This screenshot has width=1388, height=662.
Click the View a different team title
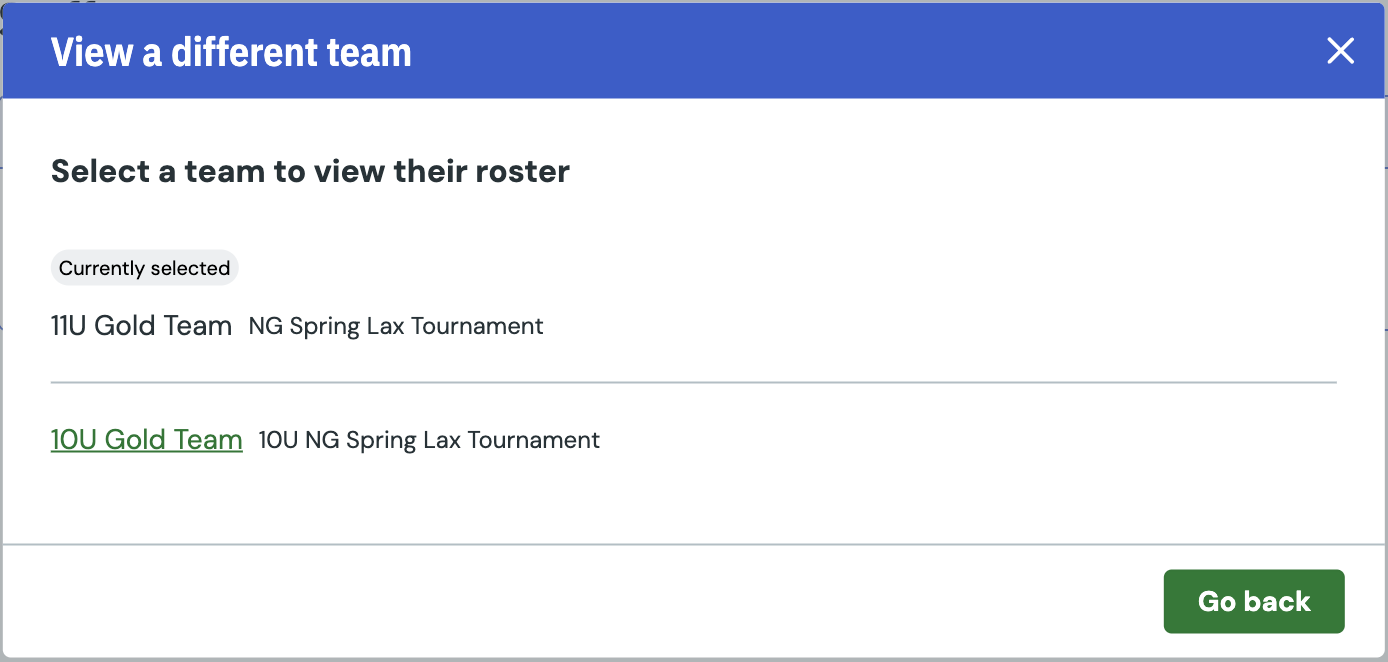pos(231,52)
